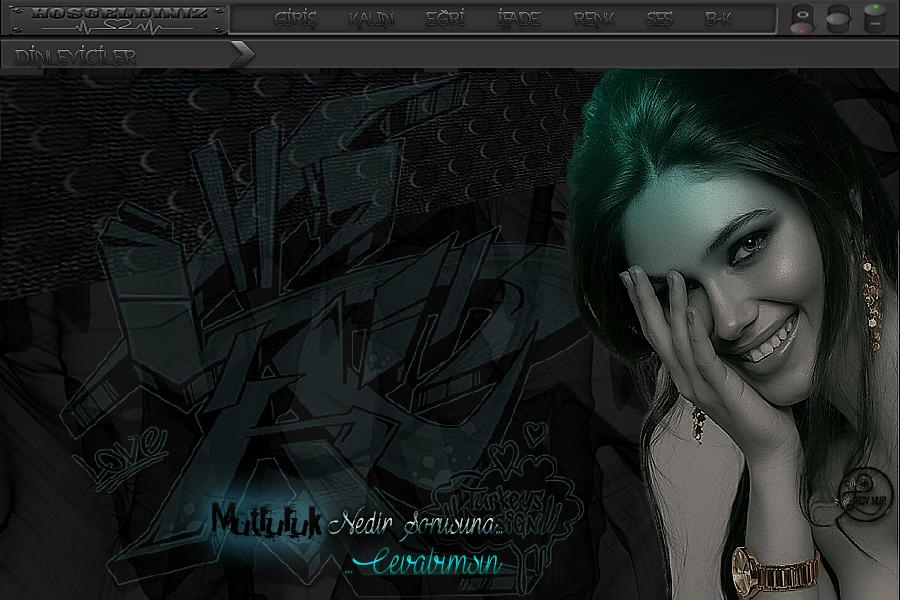Image resolution: width=900 pixels, height=600 pixels.
Task: Toggle EĞRİ italic text
Action: coord(444,19)
